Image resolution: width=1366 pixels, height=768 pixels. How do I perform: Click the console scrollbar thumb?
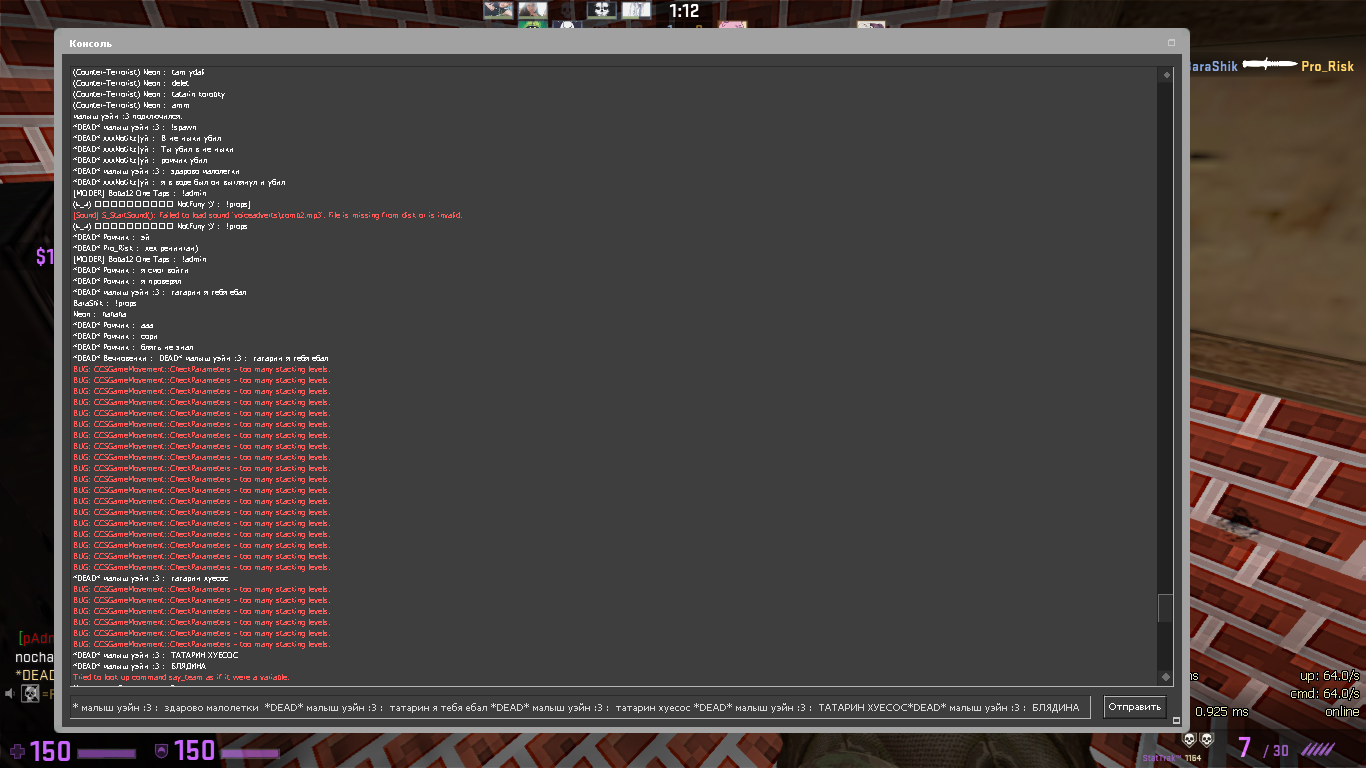(x=1165, y=607)
